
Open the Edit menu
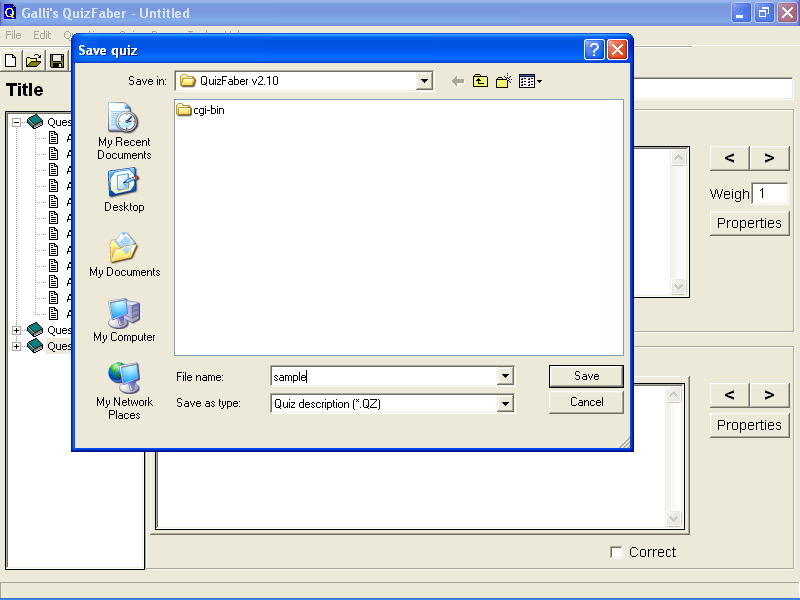pos(41,34)
